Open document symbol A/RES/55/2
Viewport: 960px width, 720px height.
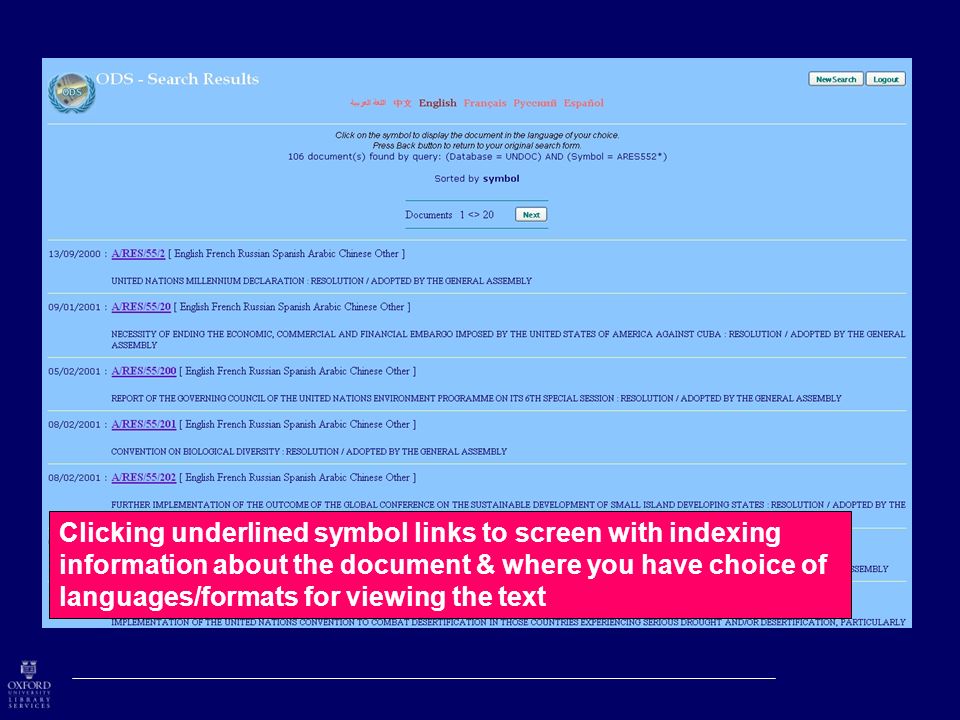(138, 253)
